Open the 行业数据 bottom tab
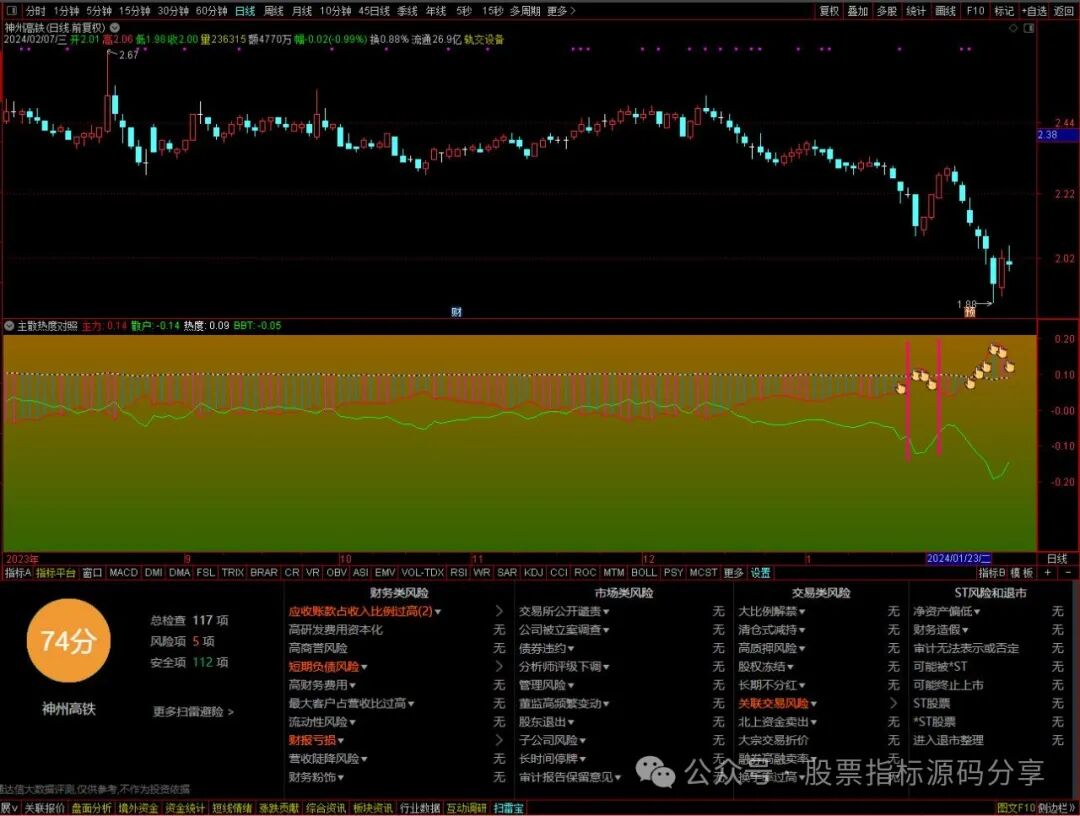The width and height of the screenshot is (1080, 816). pos(419,808)
